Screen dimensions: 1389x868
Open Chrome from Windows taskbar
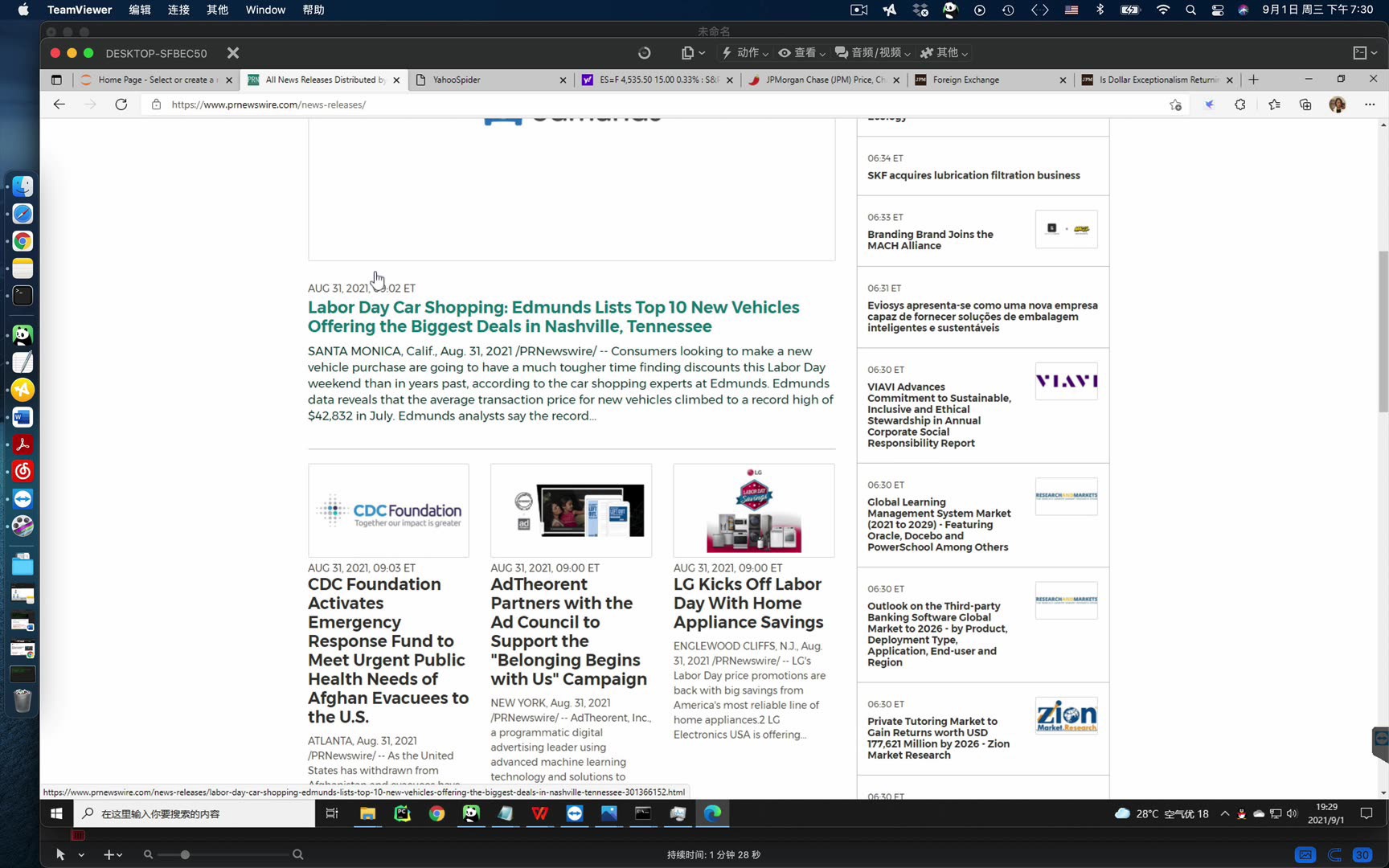tap(436, 813)
